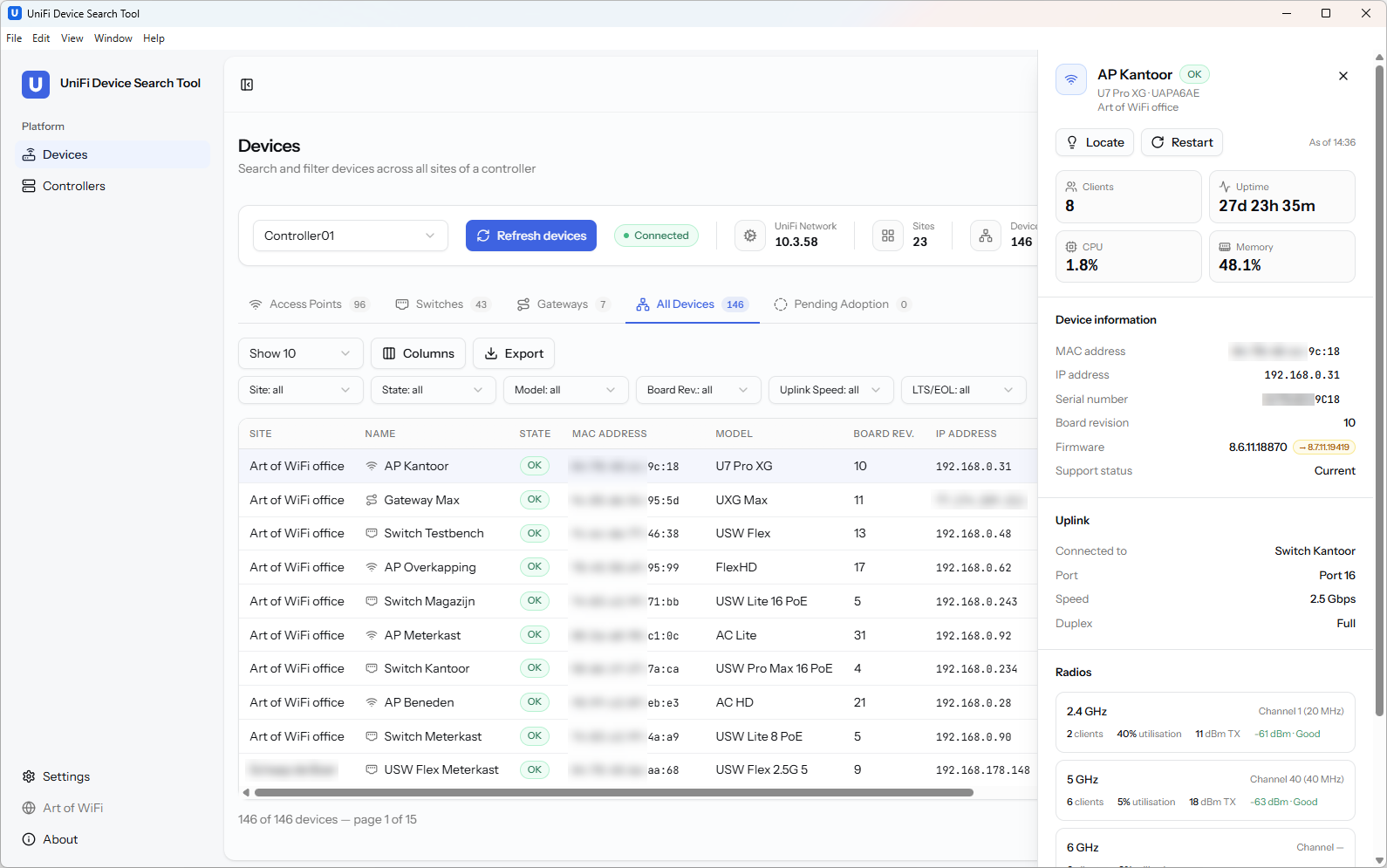Click the Connected status badge
The width and height of the screenshot is (1387, 868).
pyautogui.click(x=656, y=236)
